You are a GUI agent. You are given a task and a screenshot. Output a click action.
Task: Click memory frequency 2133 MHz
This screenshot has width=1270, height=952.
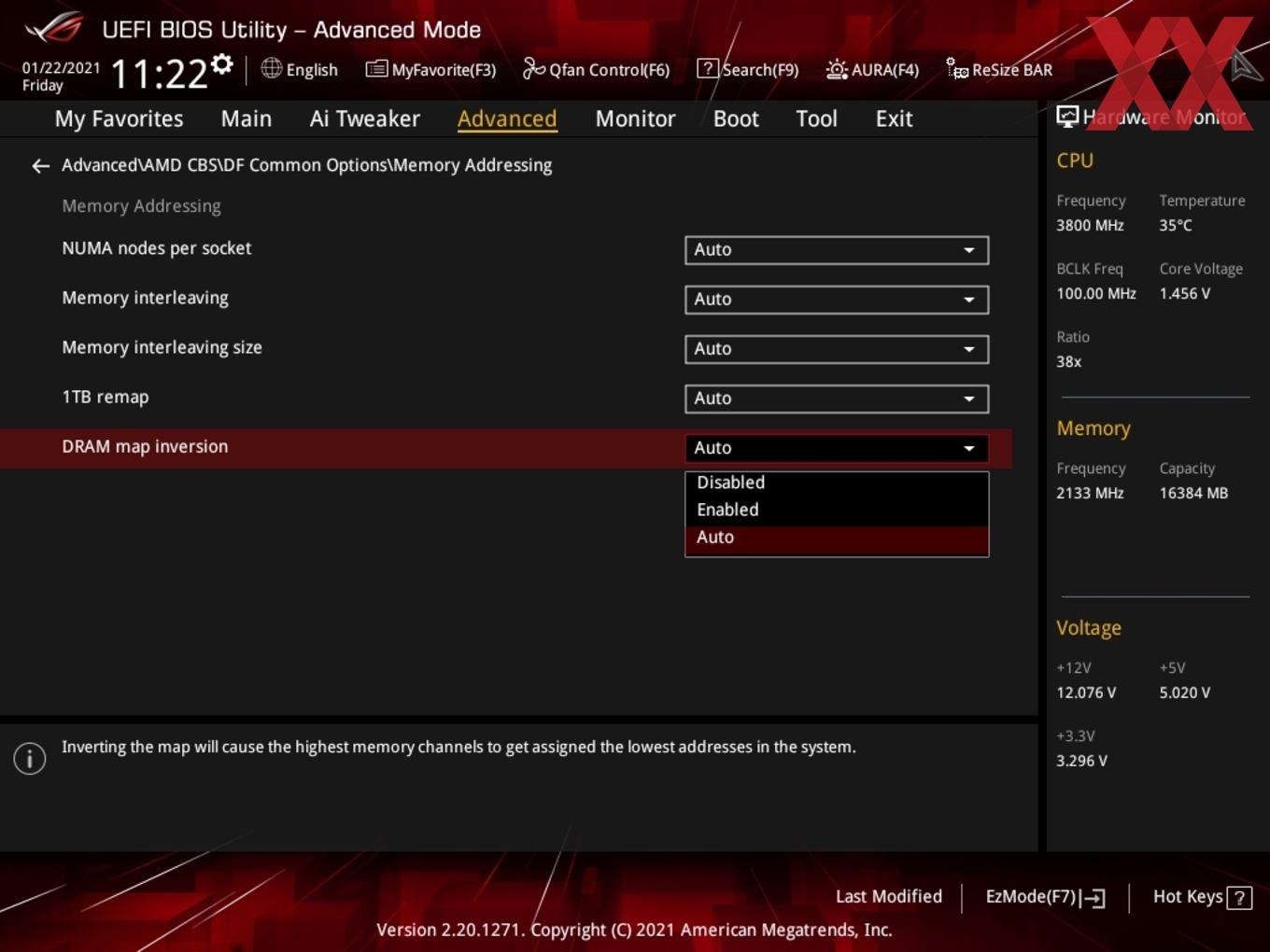[x=1090, y=493]
